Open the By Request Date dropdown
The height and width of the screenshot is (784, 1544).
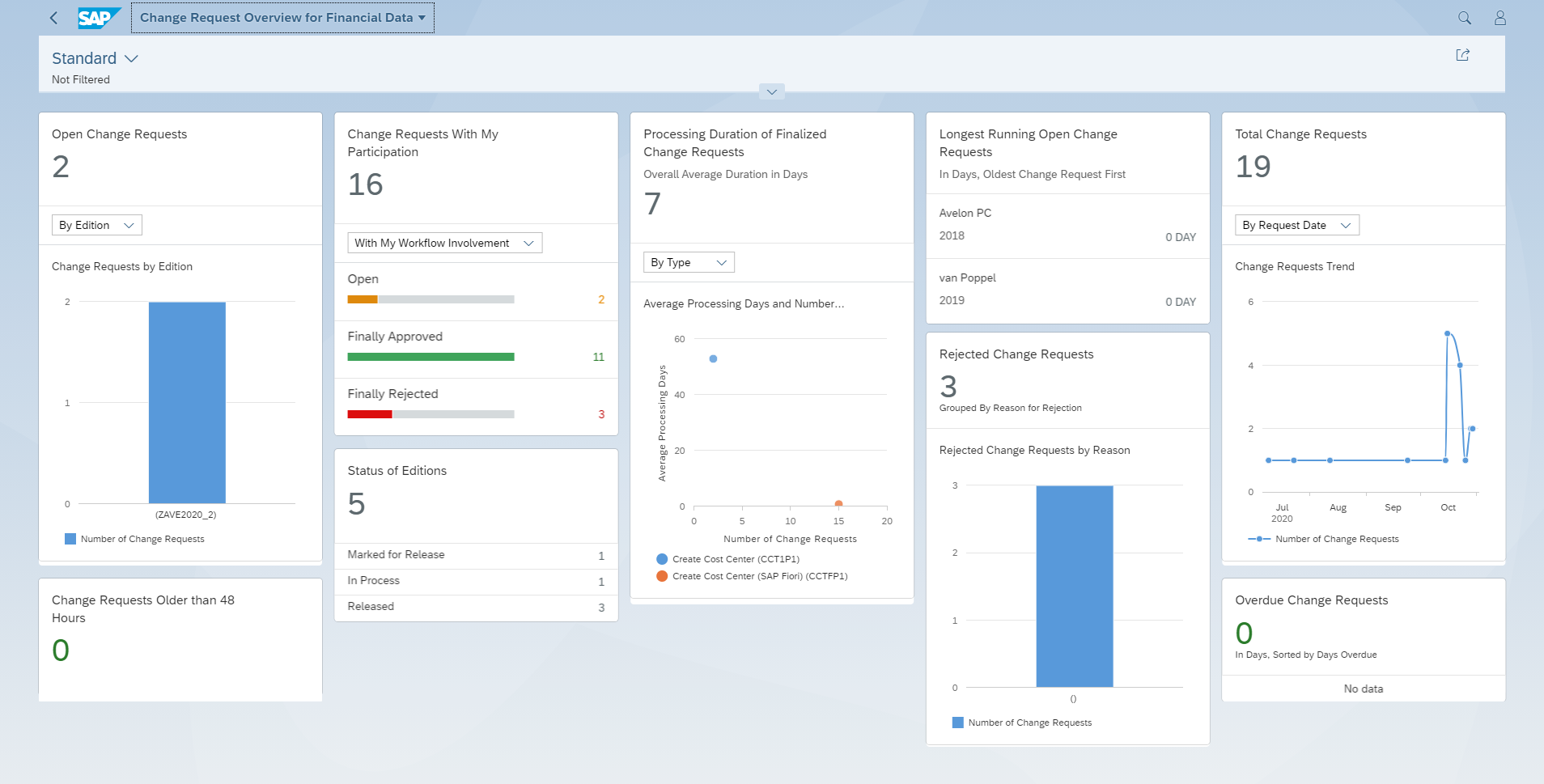[1297, 225]
